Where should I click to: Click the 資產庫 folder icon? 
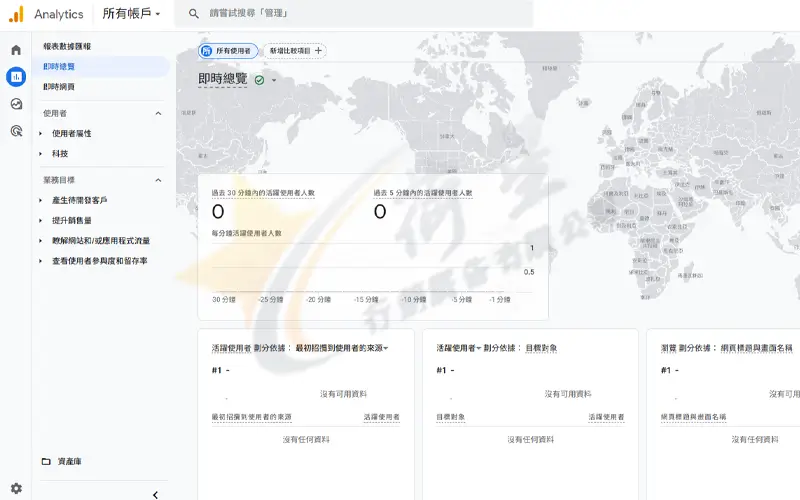(x=46, y=461)
